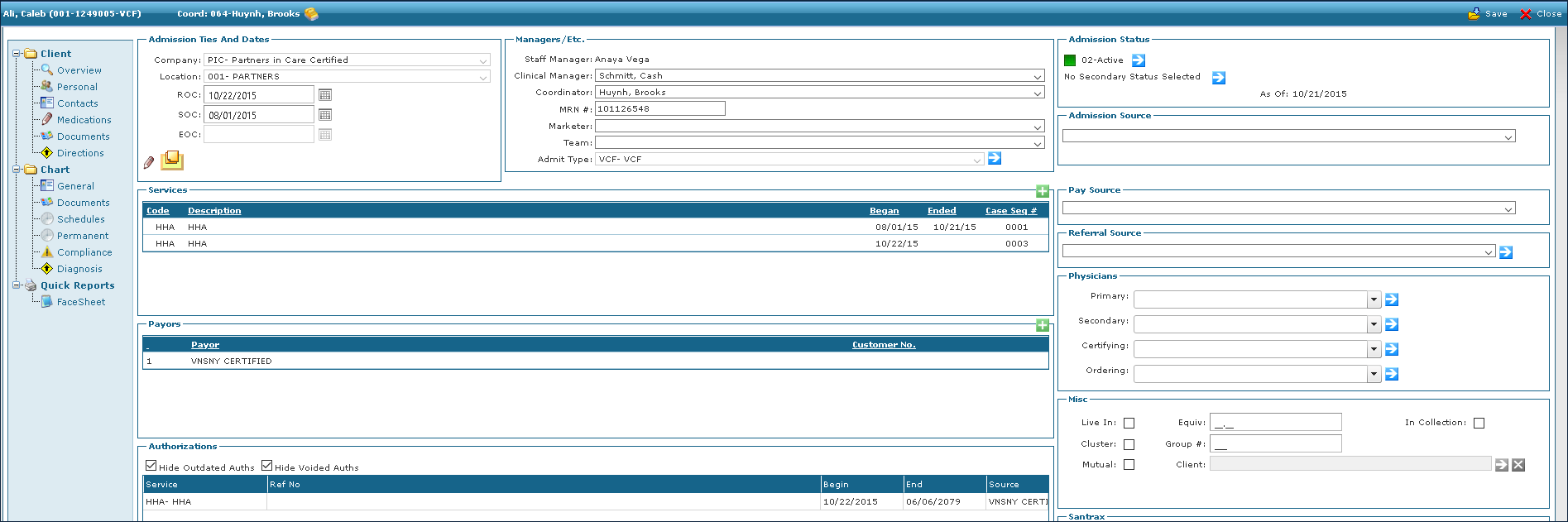Expand the Pay Source dropdown

1508,209
